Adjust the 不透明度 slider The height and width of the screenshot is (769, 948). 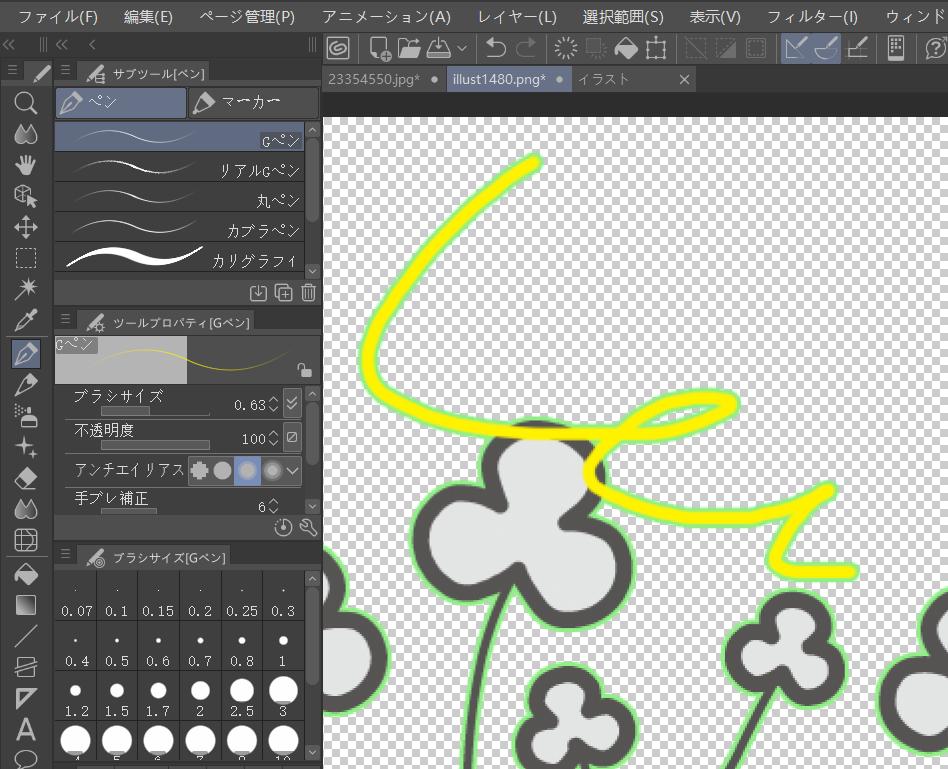[155, 446]
